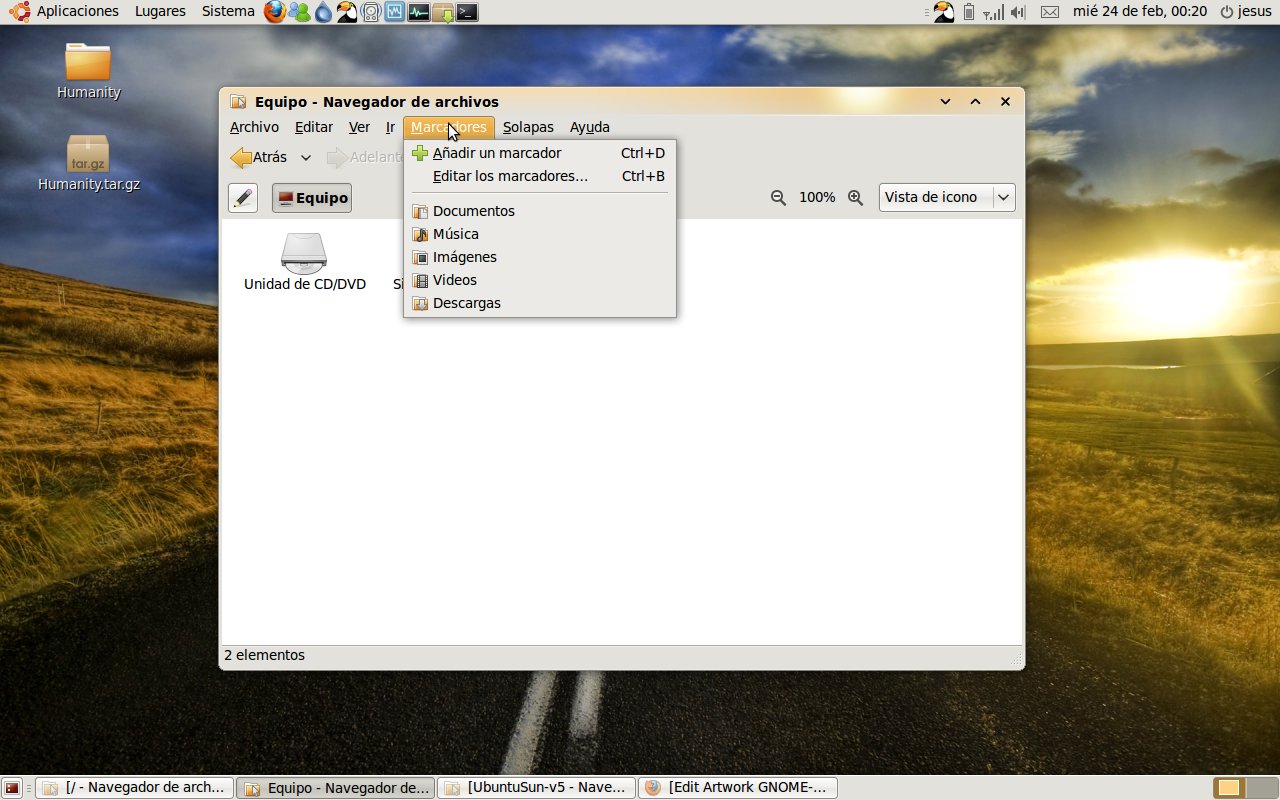The width and height of the screenshot is (1280, 800).
Task: Open the blue graph monitor launcher
Action: click(394, 12)
